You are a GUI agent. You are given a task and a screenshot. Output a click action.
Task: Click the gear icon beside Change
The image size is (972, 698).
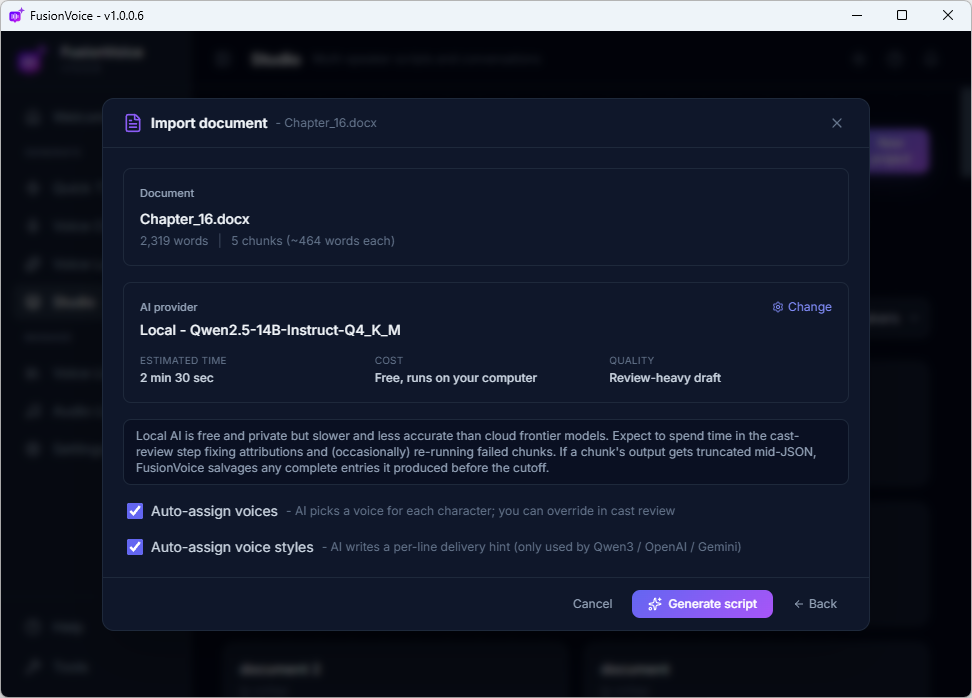777,307
